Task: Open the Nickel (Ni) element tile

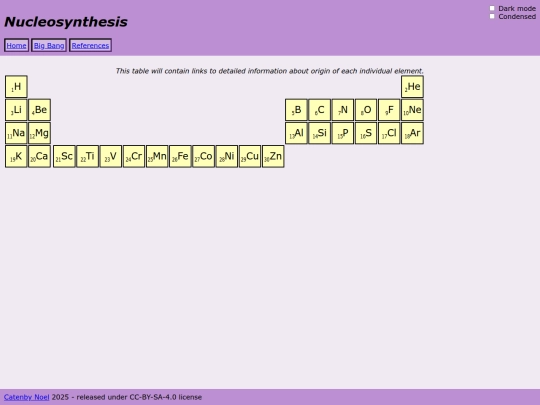Action: (227, 156)
